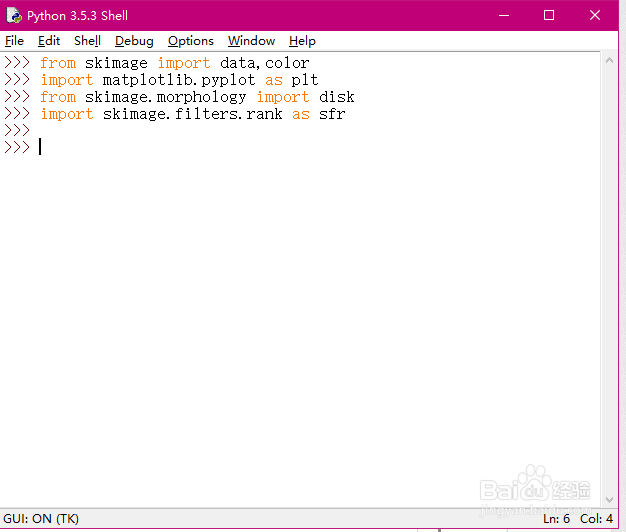Click the alias 'sfr' in fourth line
The width and height of the screenshot is (626, 532).
pos(332,114)
